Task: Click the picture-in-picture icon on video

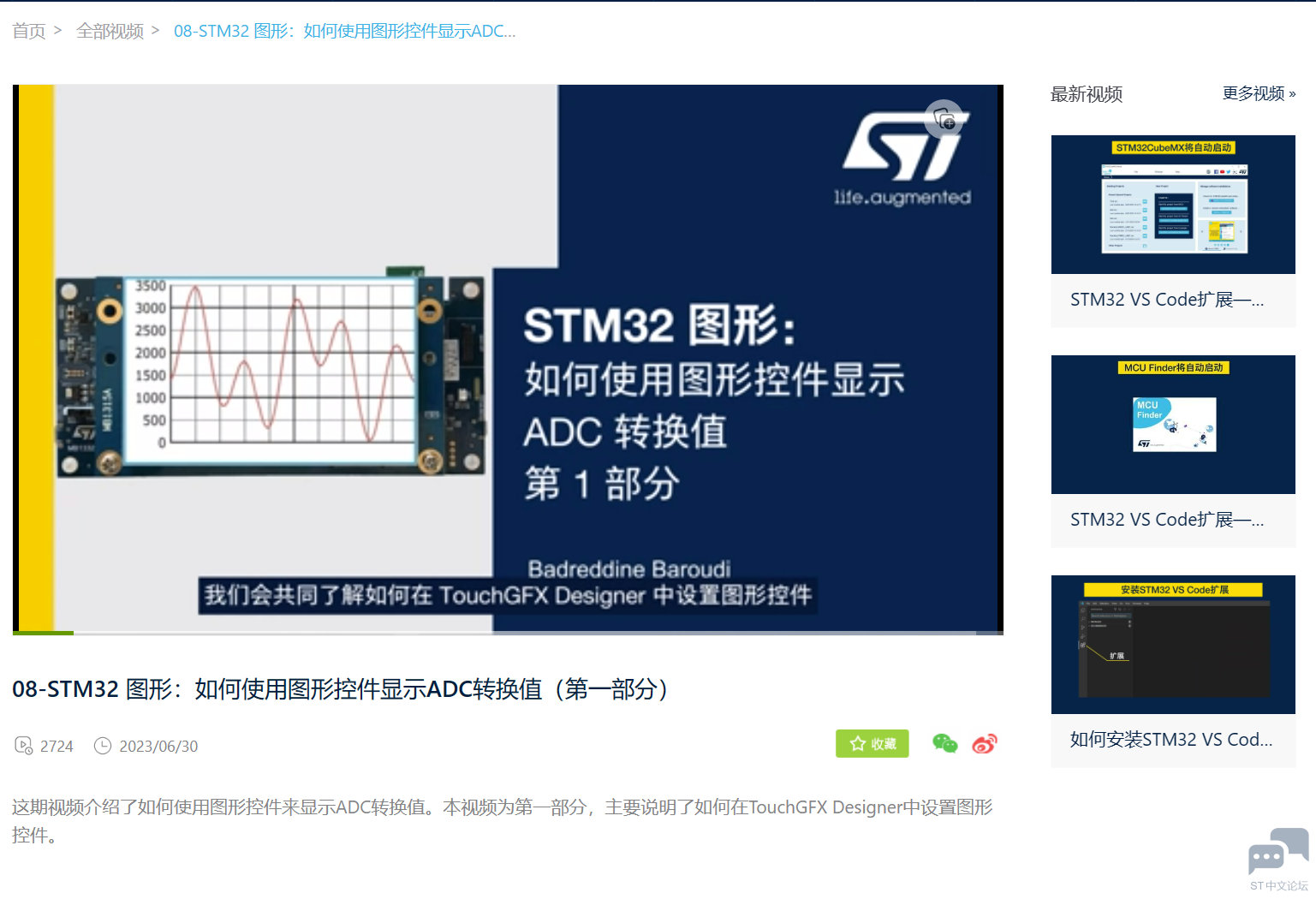Action: coord(944,121)
